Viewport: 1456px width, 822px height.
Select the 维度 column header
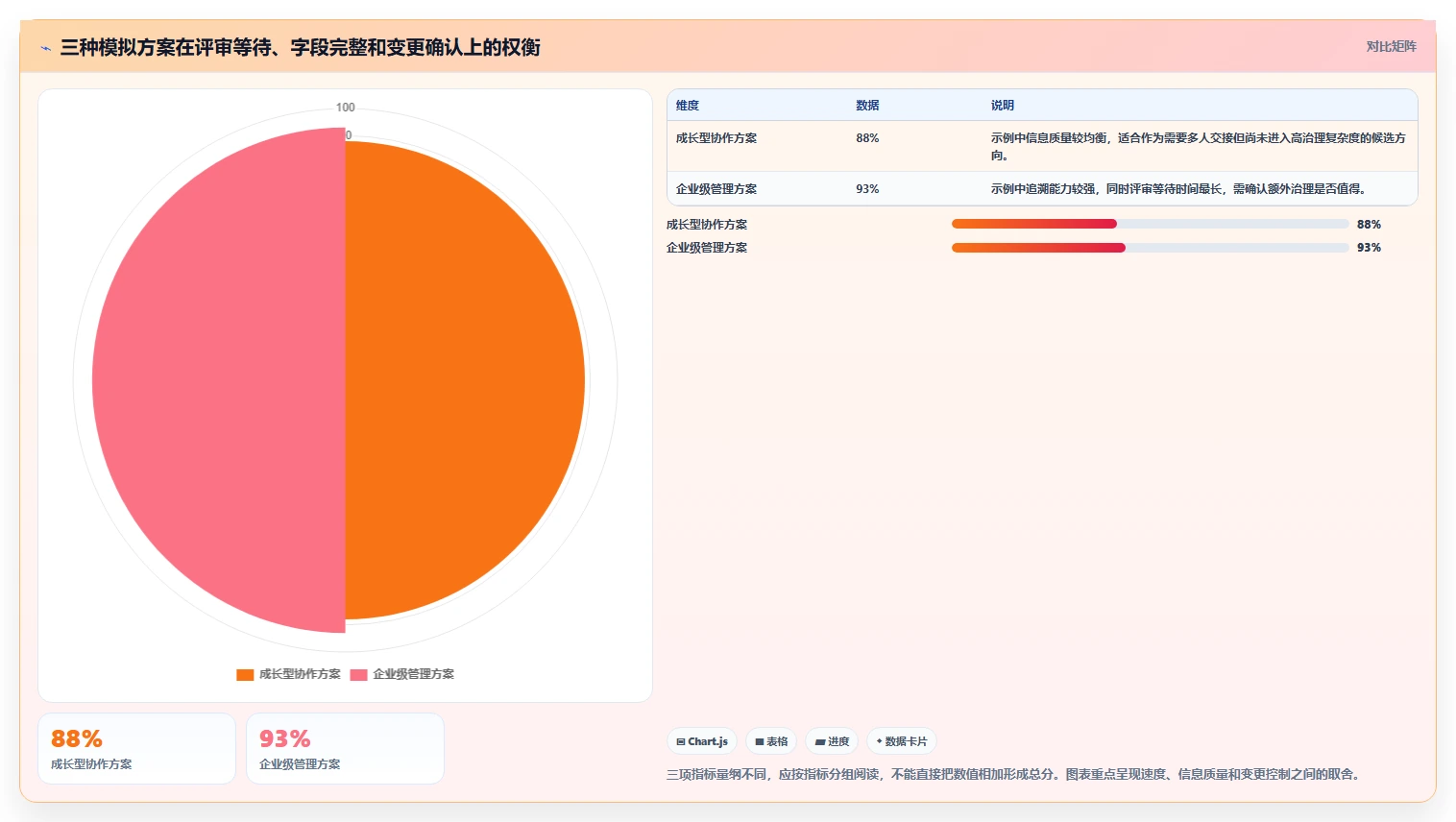pos(688,106)
